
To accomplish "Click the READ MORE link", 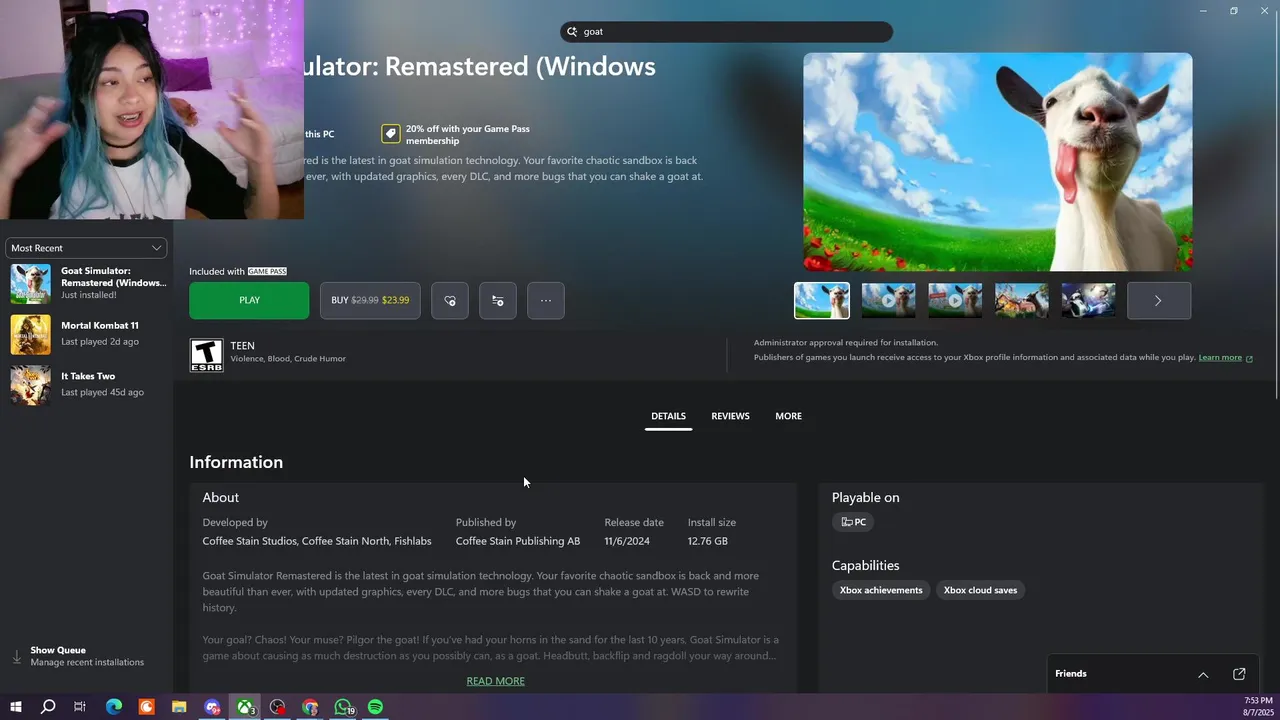I will pyautogui.click(x=495, y=681).
